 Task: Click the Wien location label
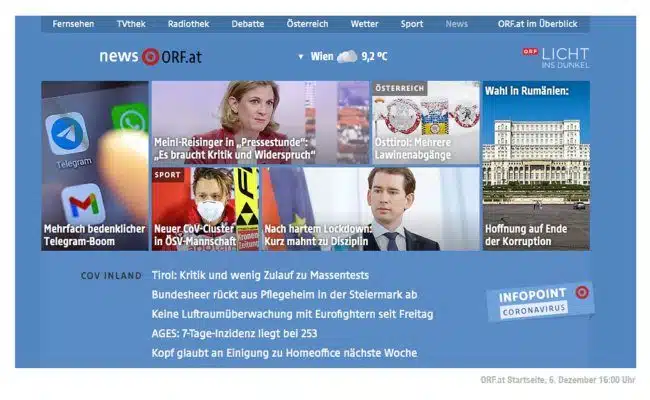tap(322, 56)
